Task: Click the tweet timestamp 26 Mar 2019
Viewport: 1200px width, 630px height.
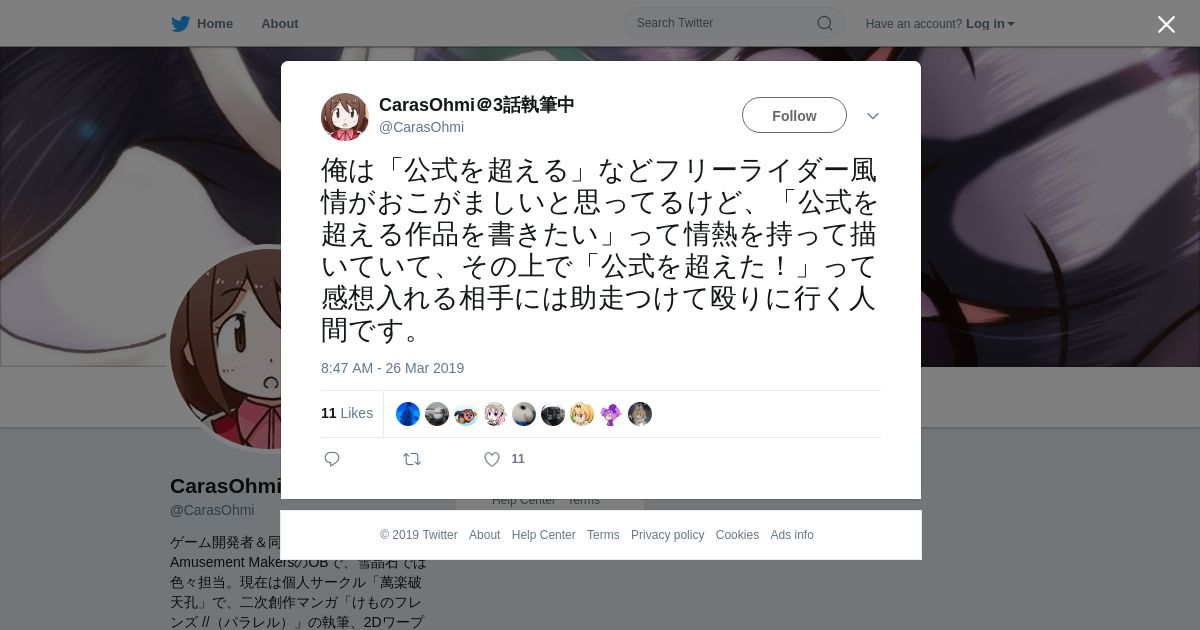Action: [x=393, y=368]
